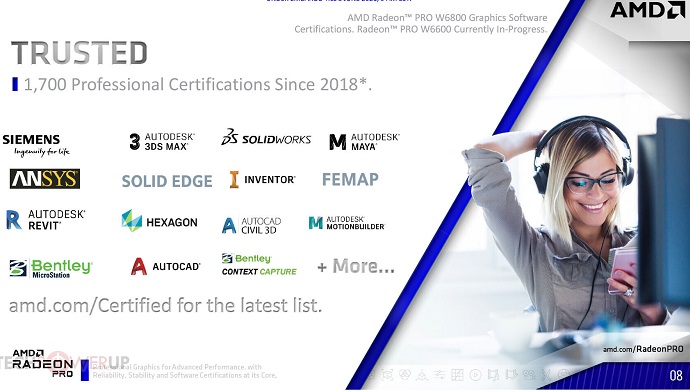
Task: Click the red AutoCAD logo
Action: [x=165, y=267]
